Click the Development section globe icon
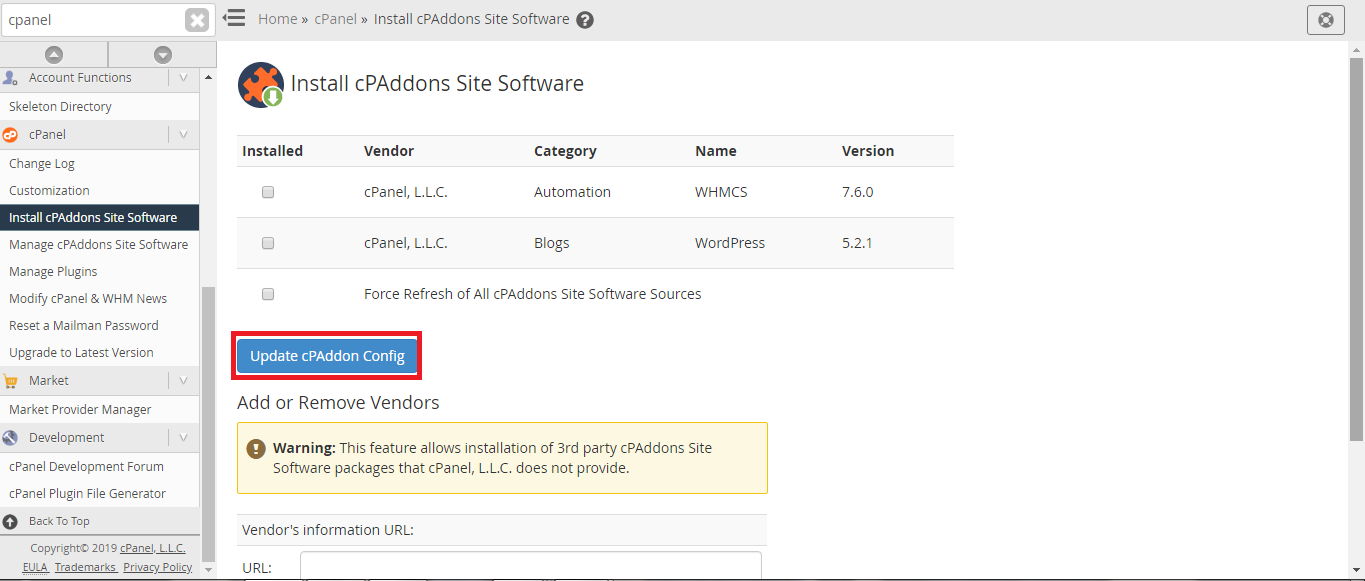 point(10,437)
